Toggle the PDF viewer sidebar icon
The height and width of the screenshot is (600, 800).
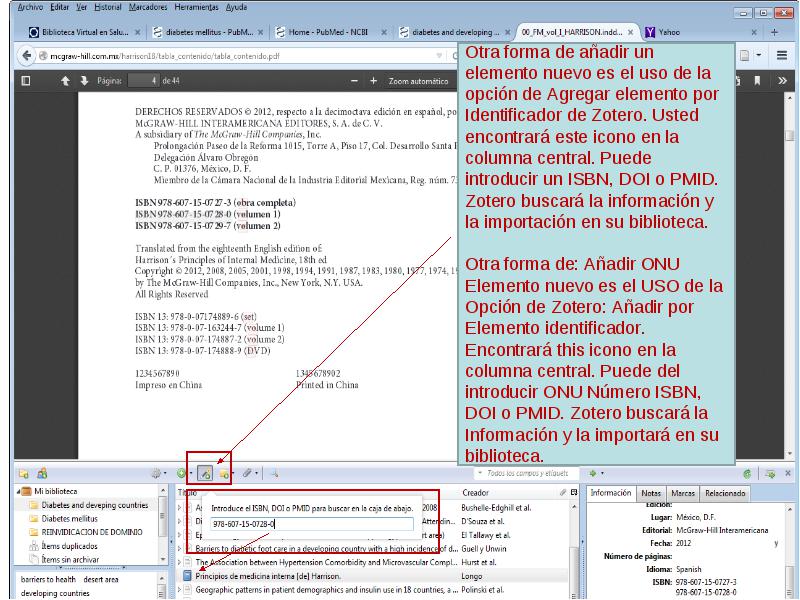tap(26, 81)
